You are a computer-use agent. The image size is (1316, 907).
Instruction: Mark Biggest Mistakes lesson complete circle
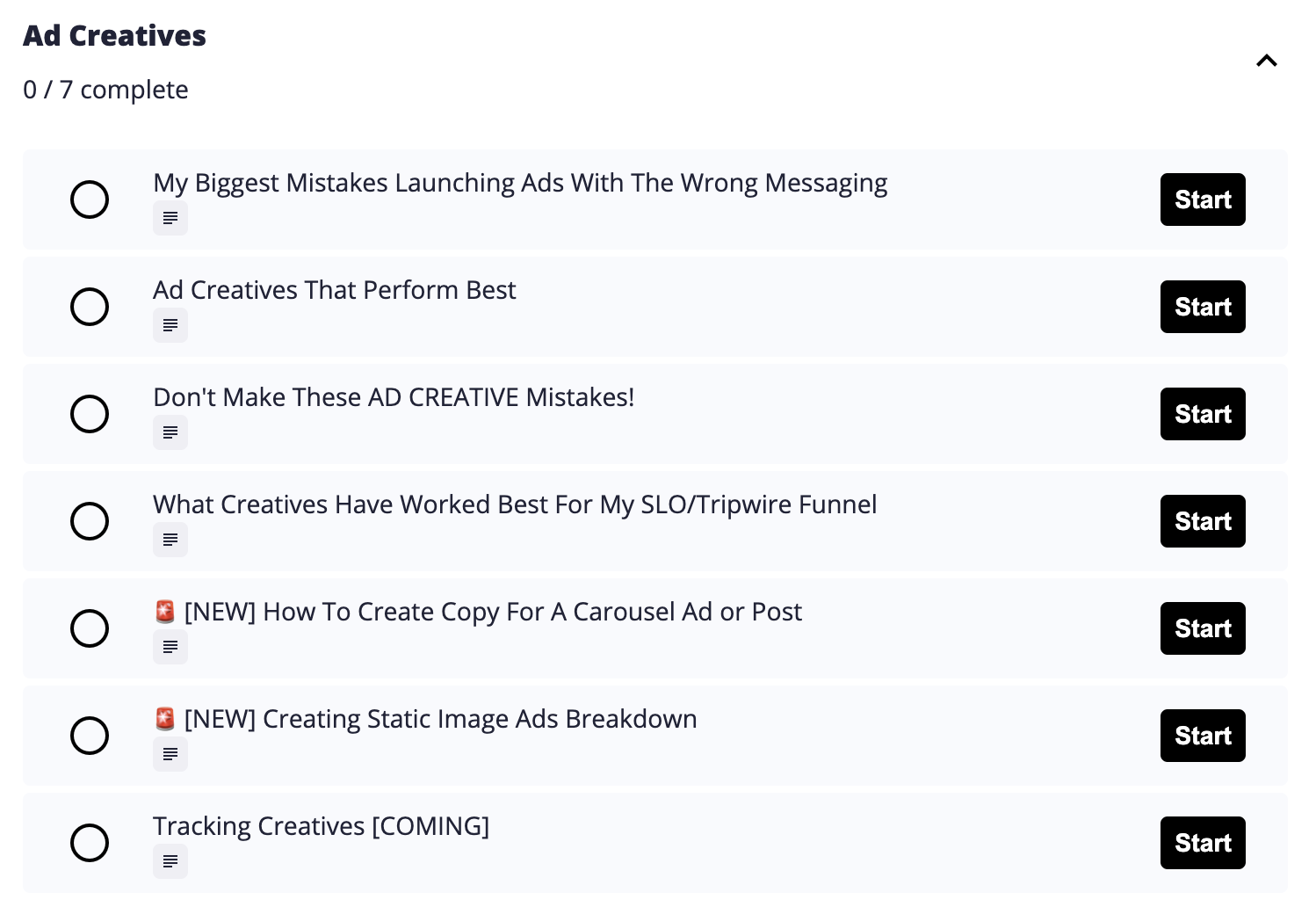coord(90,200)
